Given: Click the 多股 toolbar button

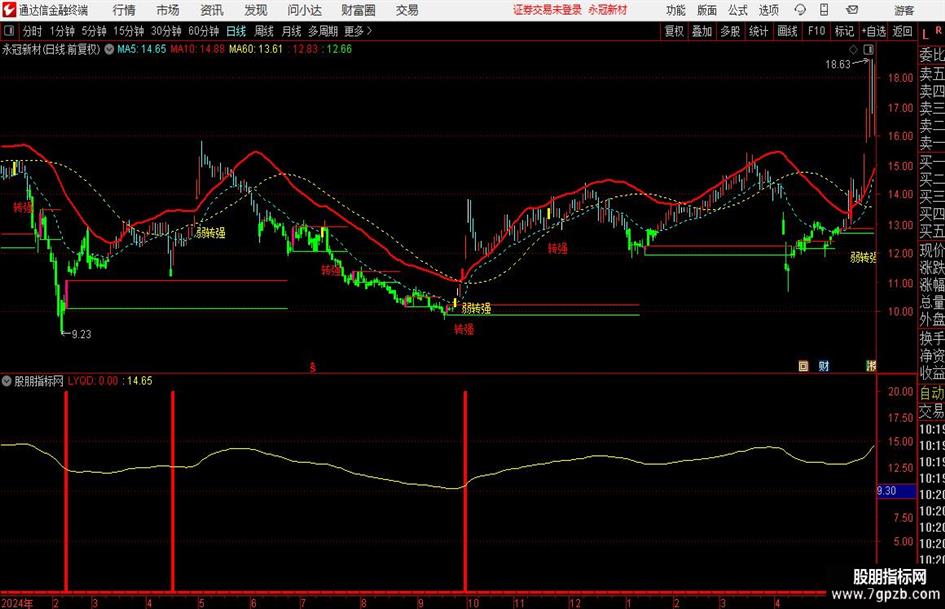Looking at the screenshot, I should coord(730,31).
